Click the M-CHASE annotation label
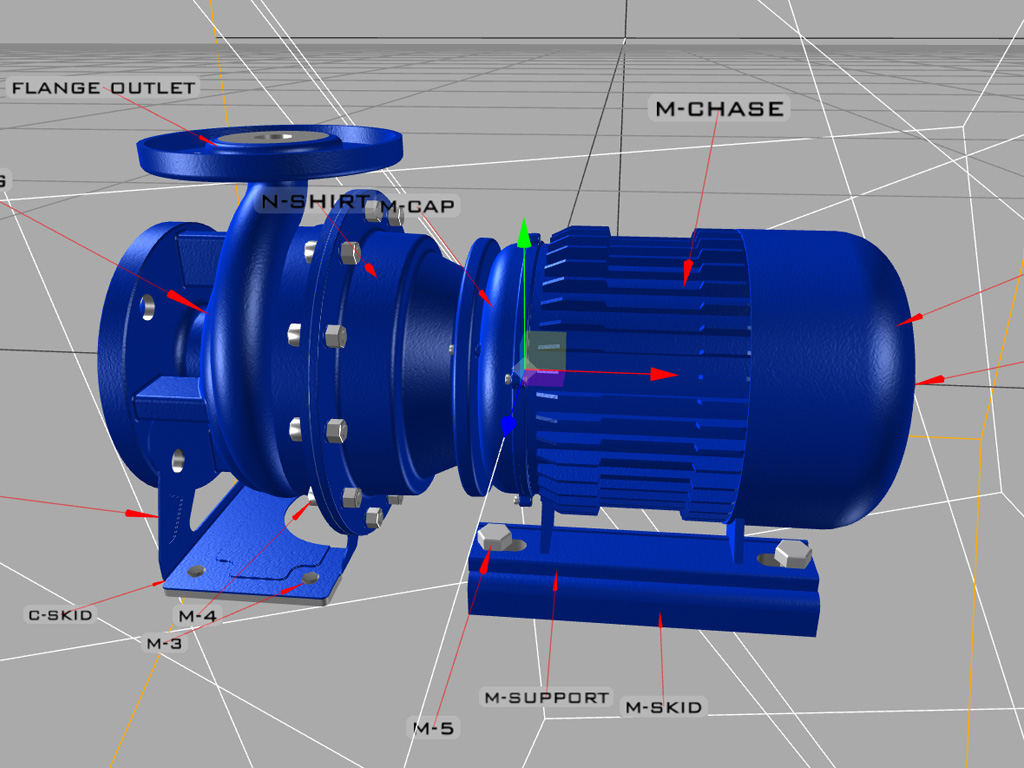1024x768 pixels. [718, 109]
